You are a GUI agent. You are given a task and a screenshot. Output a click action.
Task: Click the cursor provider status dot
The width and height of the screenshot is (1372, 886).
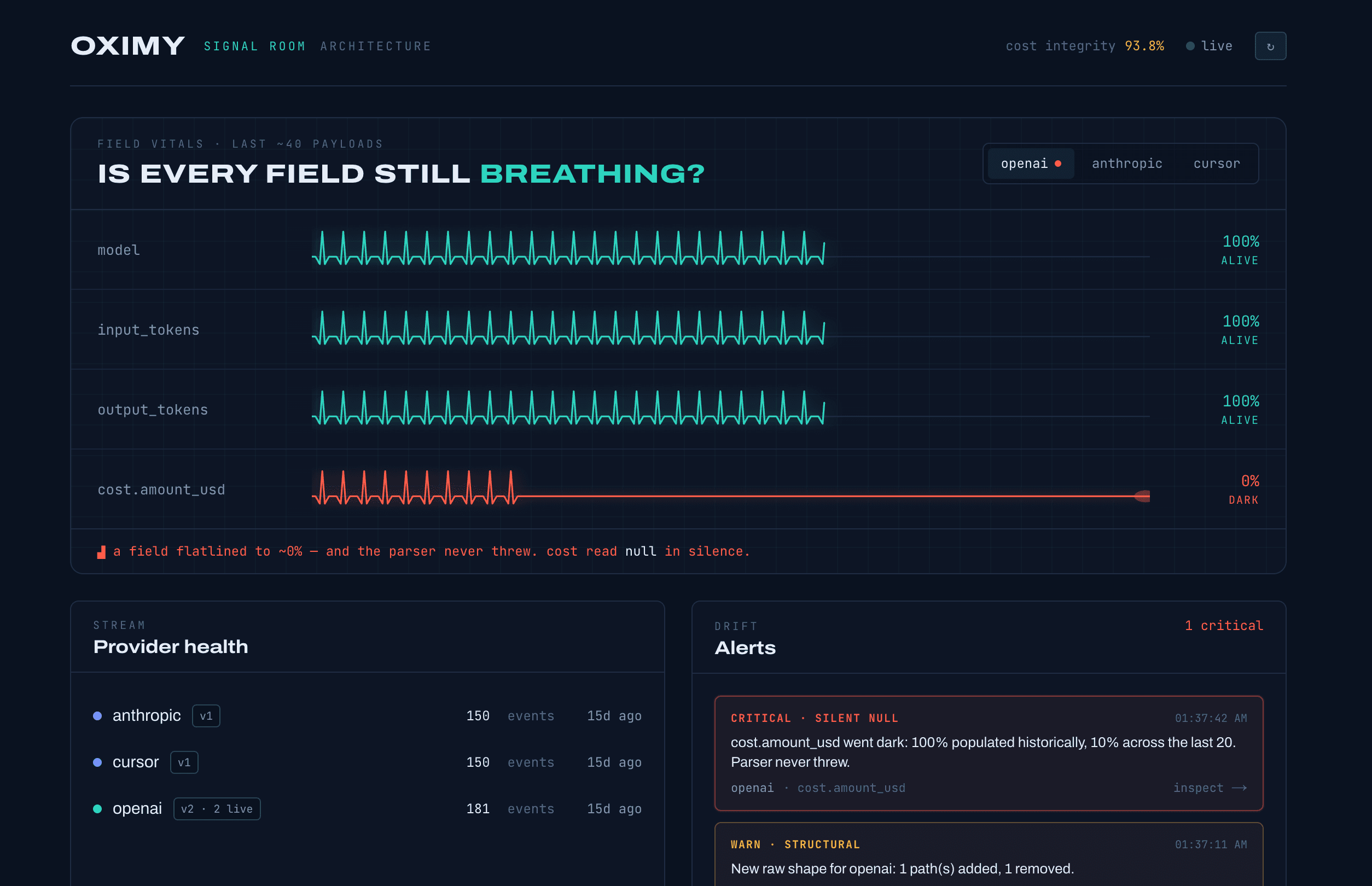coord(97,762)
